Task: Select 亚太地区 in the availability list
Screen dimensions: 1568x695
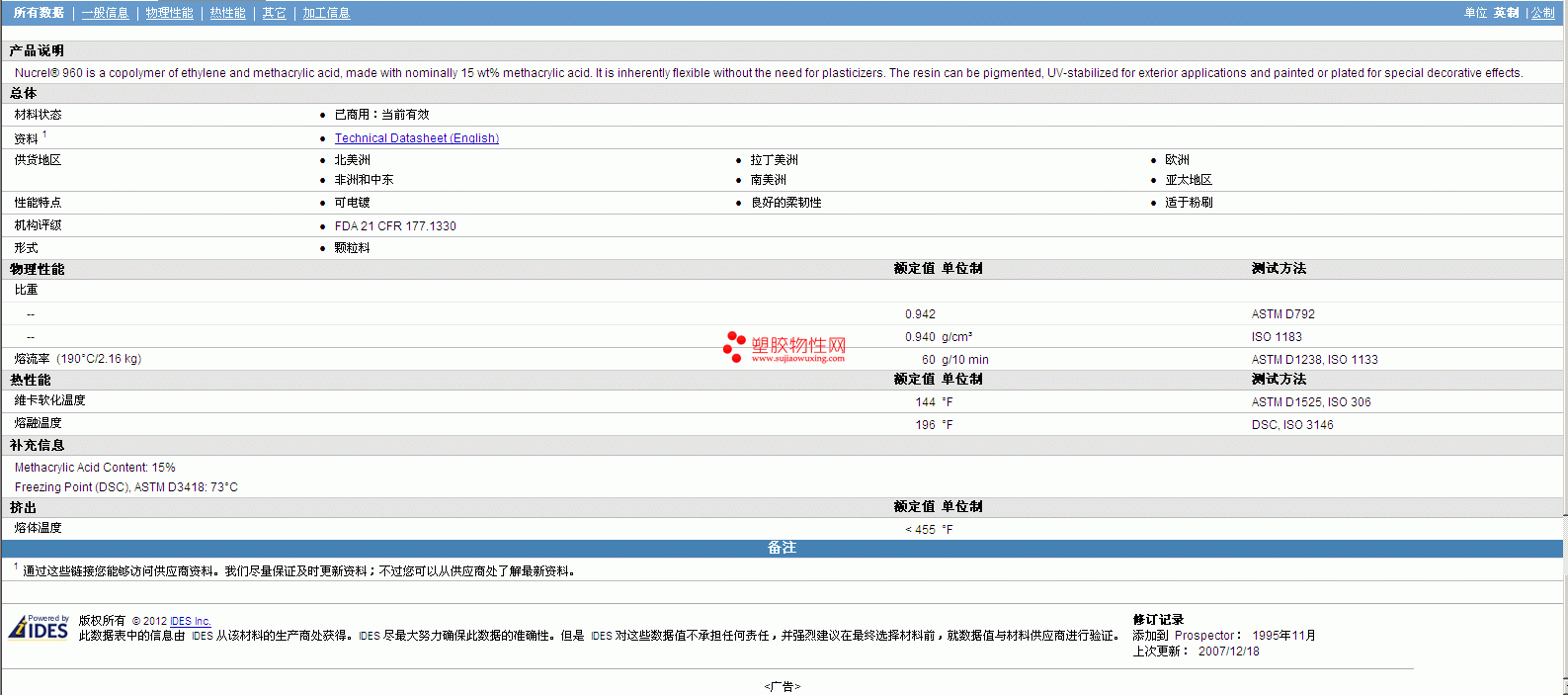Action: point(1189,180)
